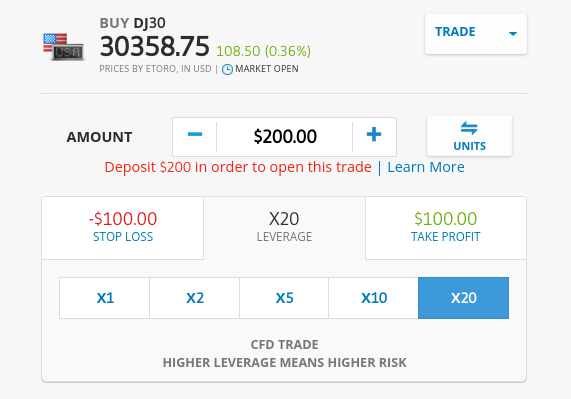Increase amount with the plus icon
This screenshot has width=571, height=399.
click(374, 135)
